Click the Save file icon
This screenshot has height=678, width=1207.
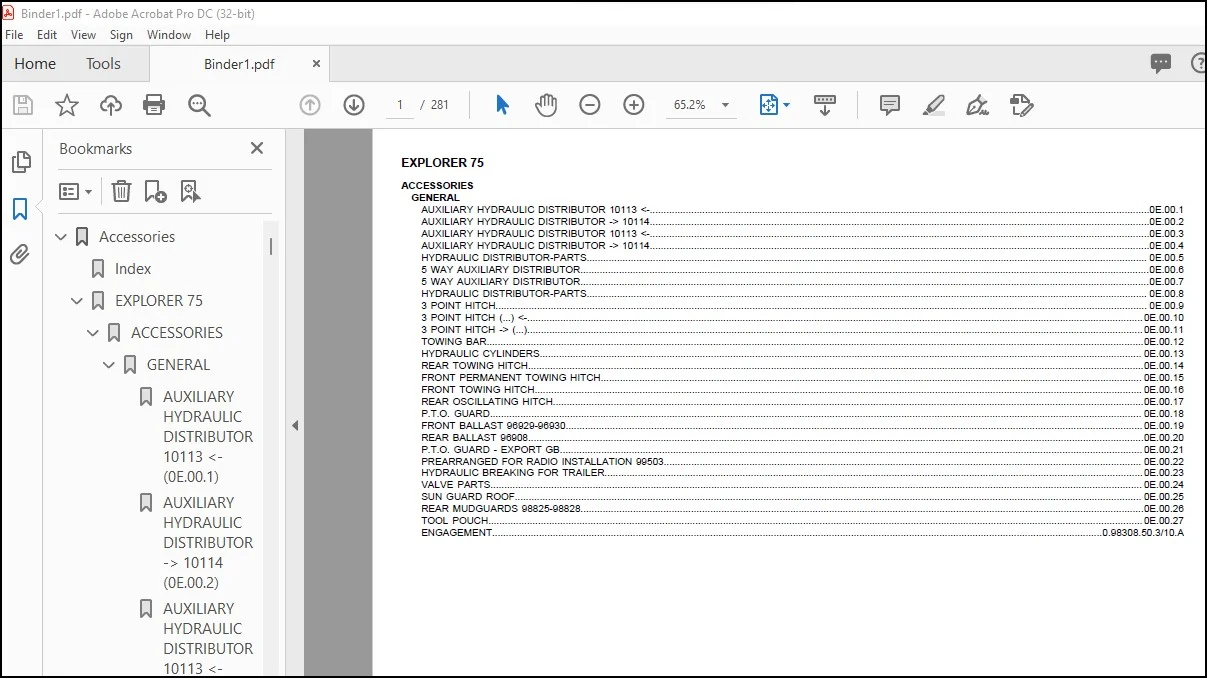pyautogui.click(x=23, y=105)
